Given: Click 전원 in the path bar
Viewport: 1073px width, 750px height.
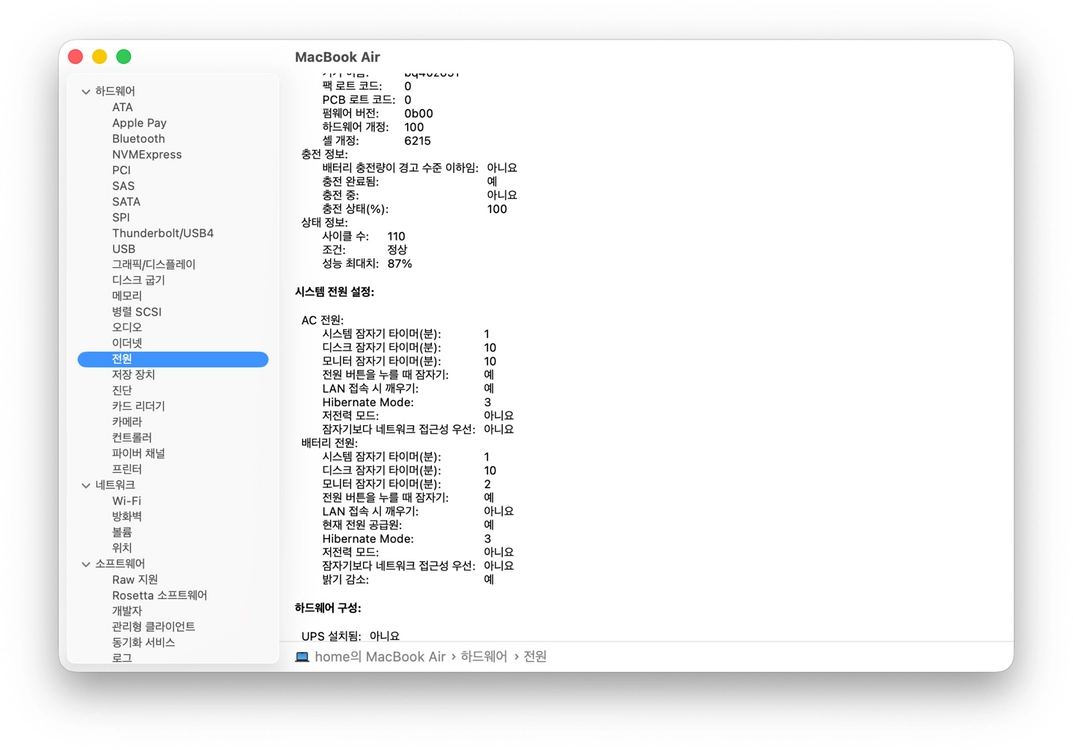Looking at the screenshot, I should tap(535, 658).
